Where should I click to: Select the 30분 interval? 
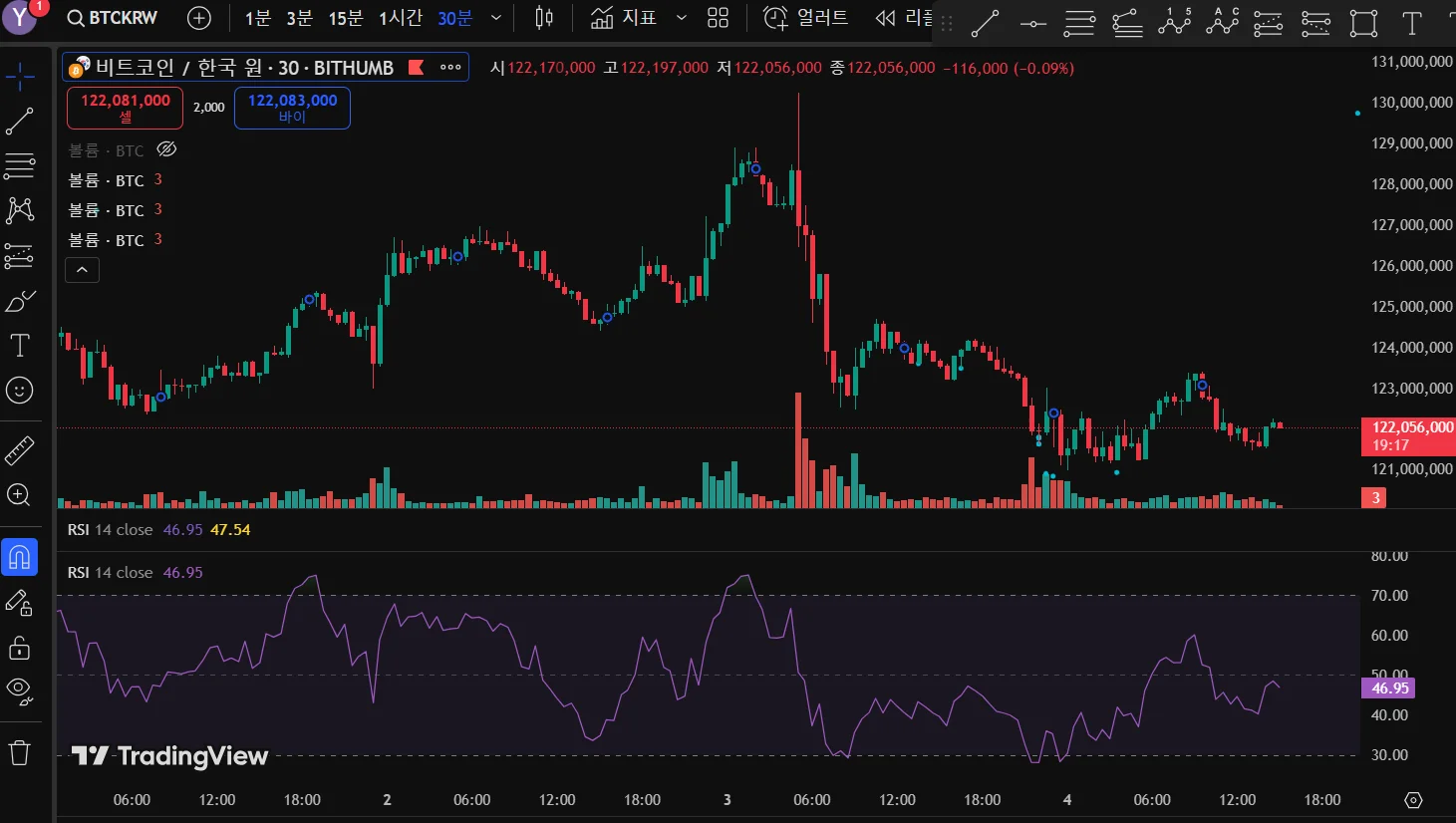(x=454, y=18)
